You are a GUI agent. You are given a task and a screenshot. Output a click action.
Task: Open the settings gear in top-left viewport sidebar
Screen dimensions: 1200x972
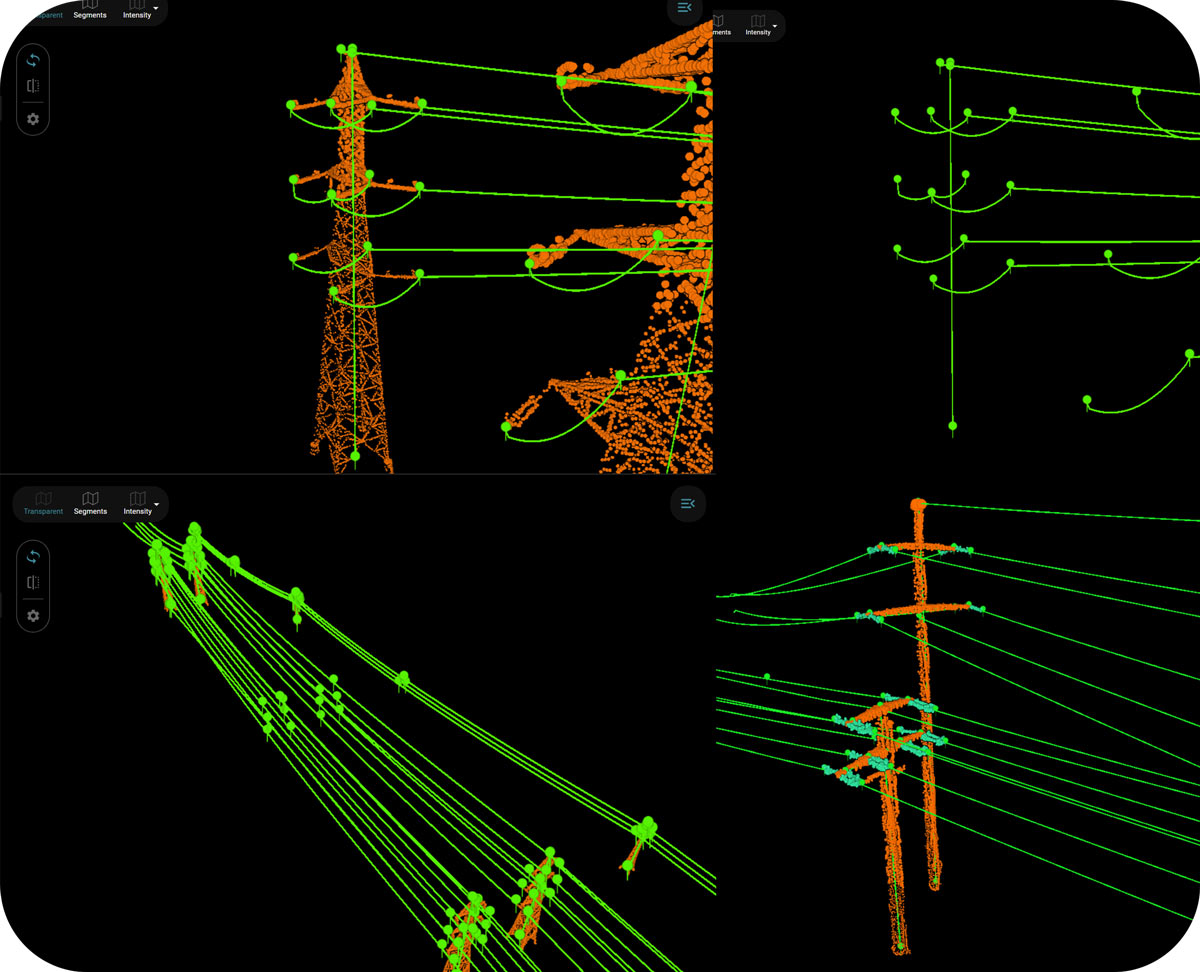click(33, 120)
